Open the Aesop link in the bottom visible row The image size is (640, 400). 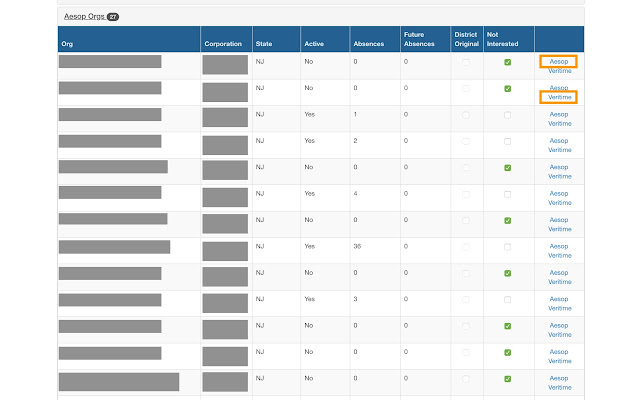tap(559, 378)
